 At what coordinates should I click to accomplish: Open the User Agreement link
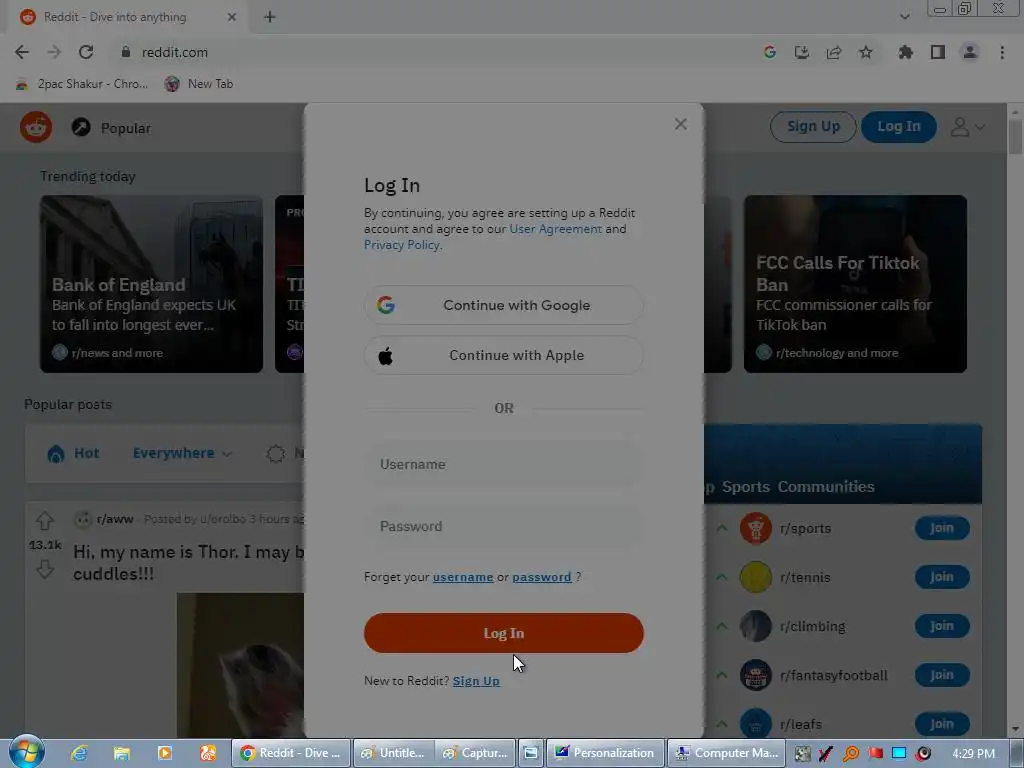[x=555, y=229]
